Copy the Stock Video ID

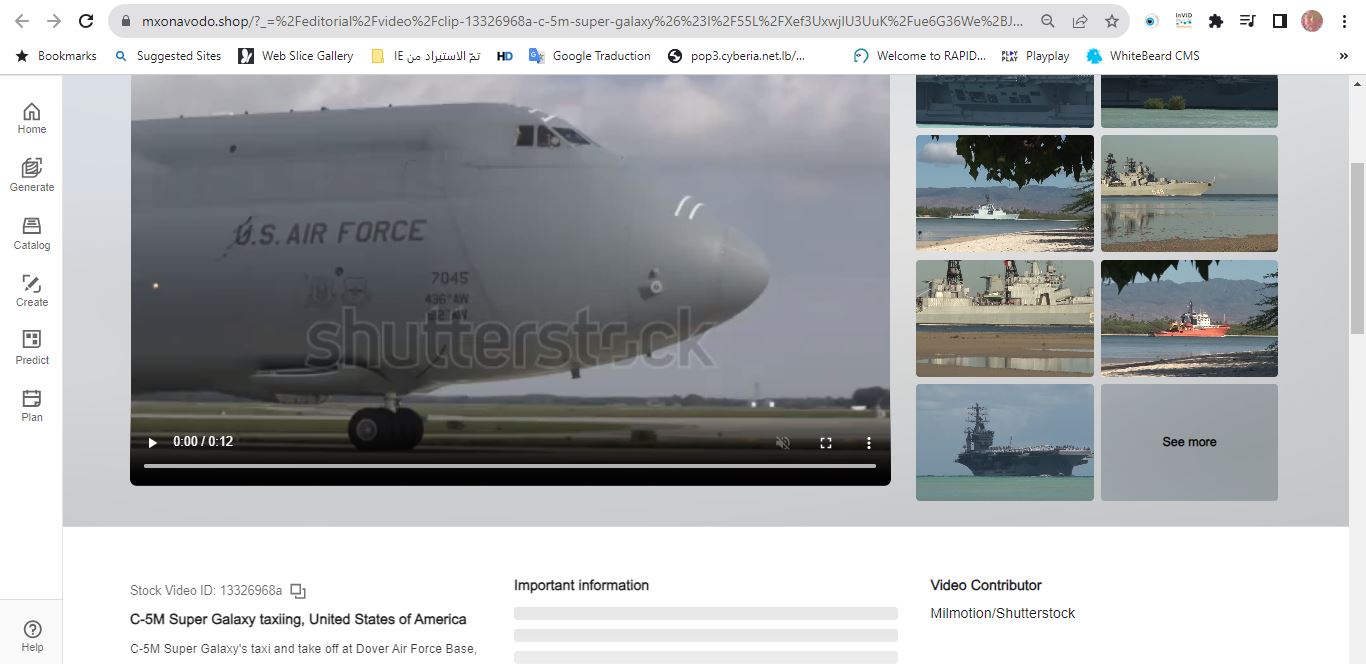pos(298,591)
